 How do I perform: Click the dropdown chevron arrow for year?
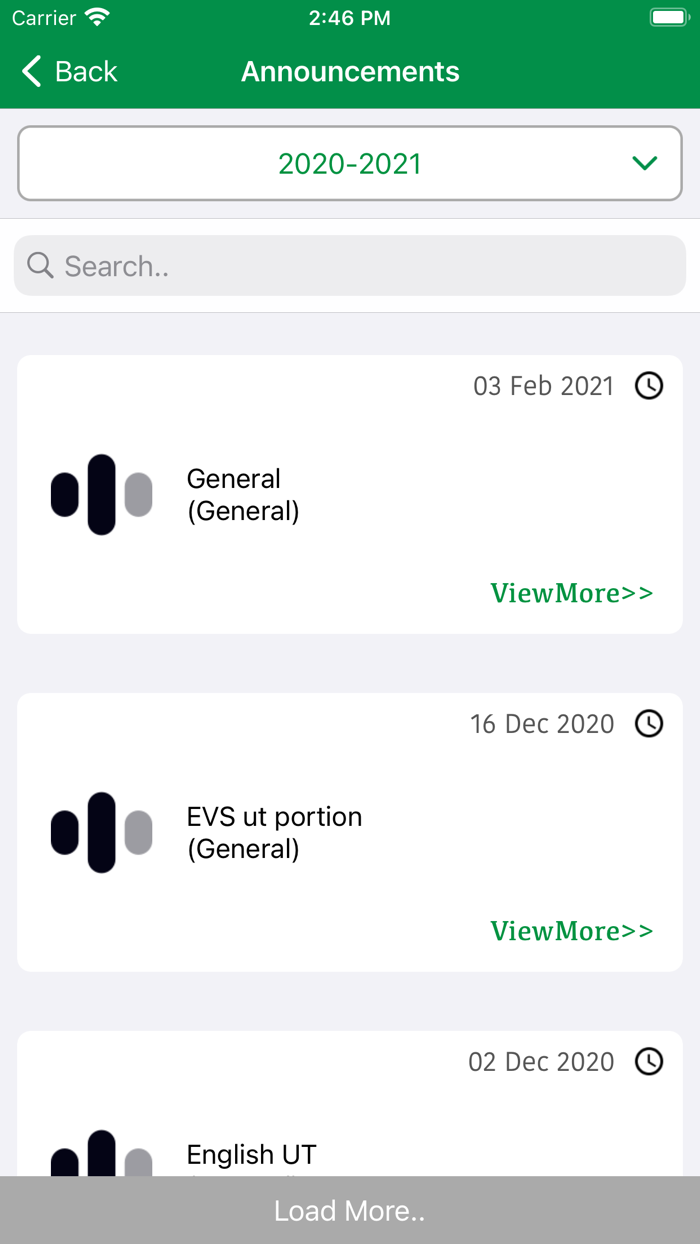coord(645,163)
